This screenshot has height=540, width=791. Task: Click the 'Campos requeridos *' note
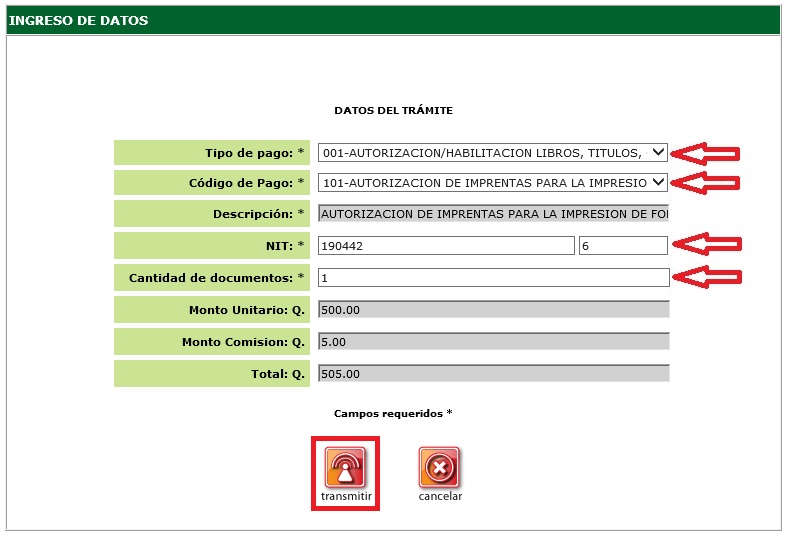[393, 413]
